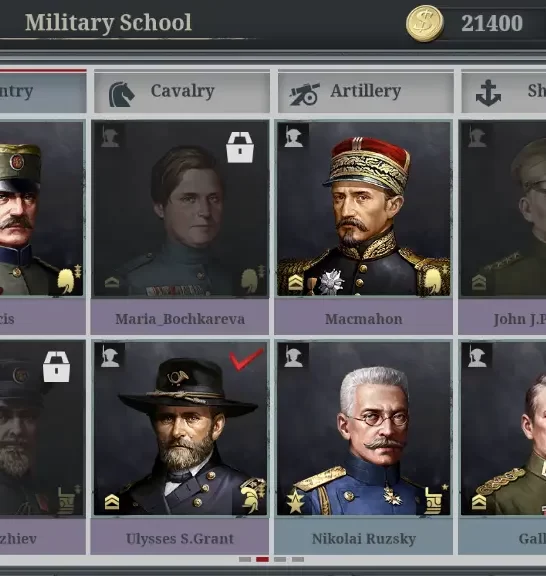Viewport: 546px width, 576px height.
Task: Click the Maria_Bochkareva name label
Action: [x=180, y=319]
